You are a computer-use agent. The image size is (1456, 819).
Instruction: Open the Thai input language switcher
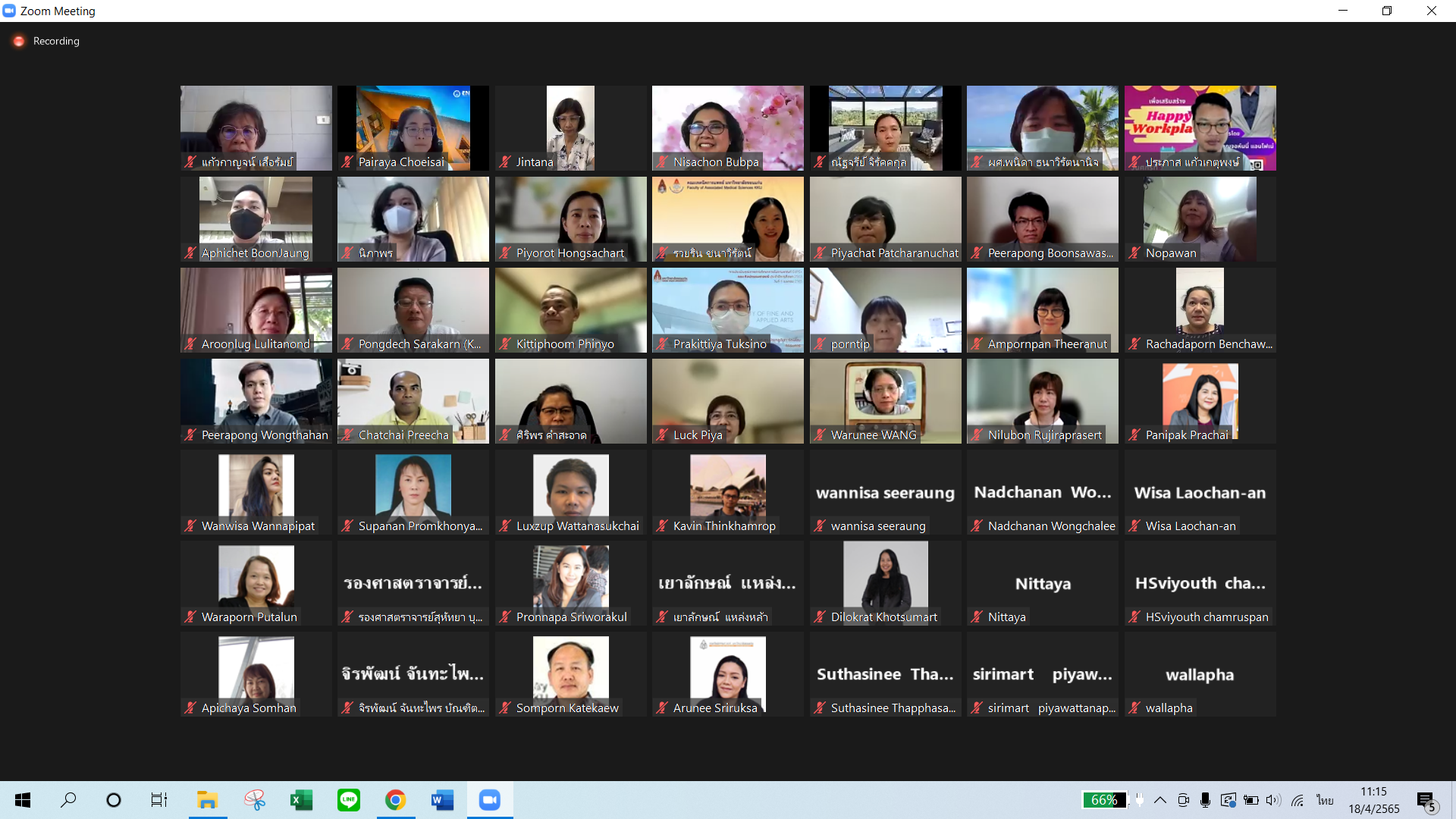pyautogui.click(x=1325, y=800)
